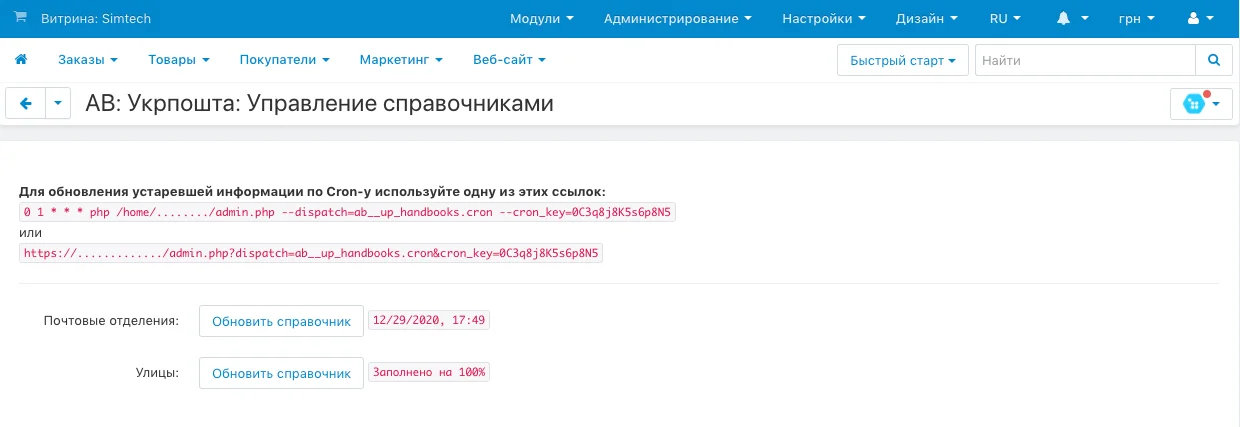
Task: Go back using the arrow button
Action: click(26, 104)
